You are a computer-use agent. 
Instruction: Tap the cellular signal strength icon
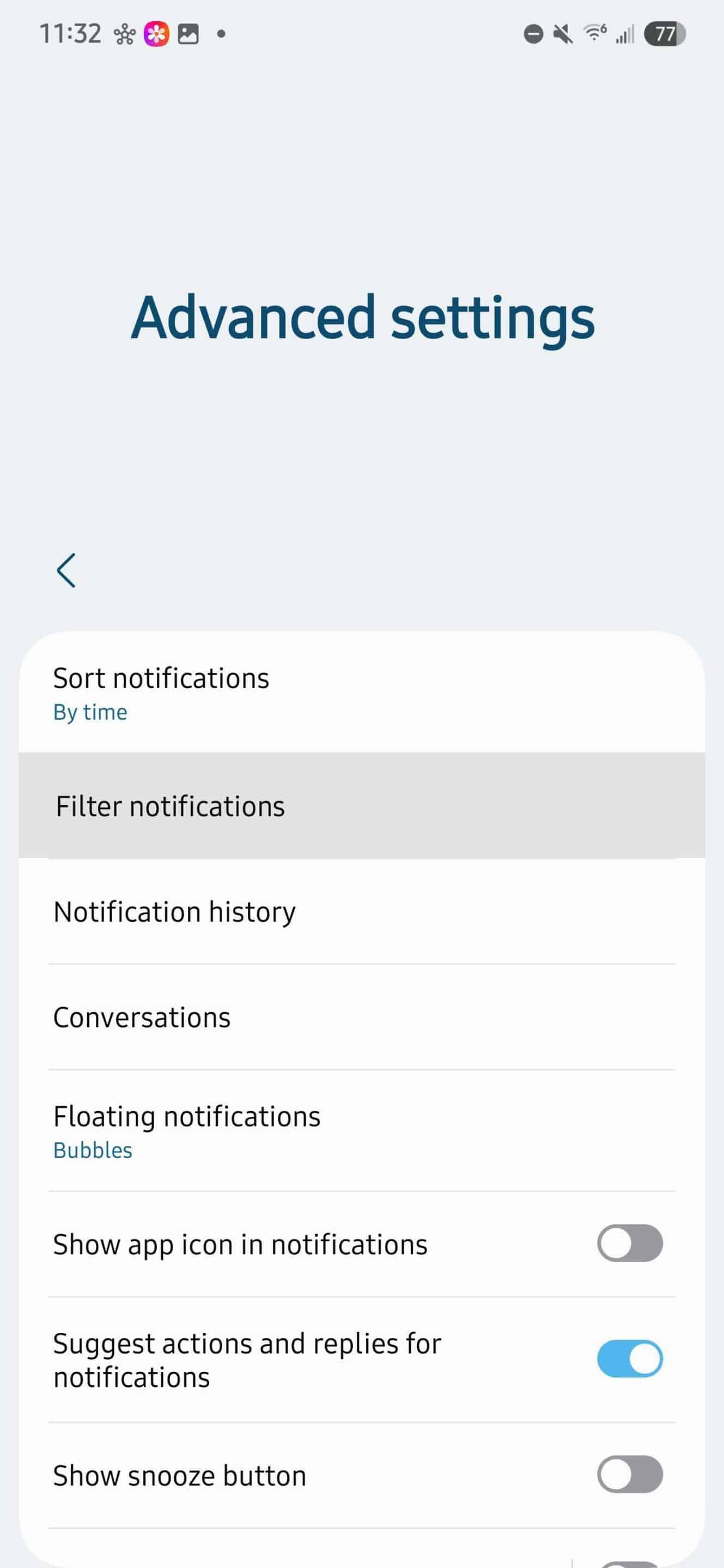(x=625, y=34)
